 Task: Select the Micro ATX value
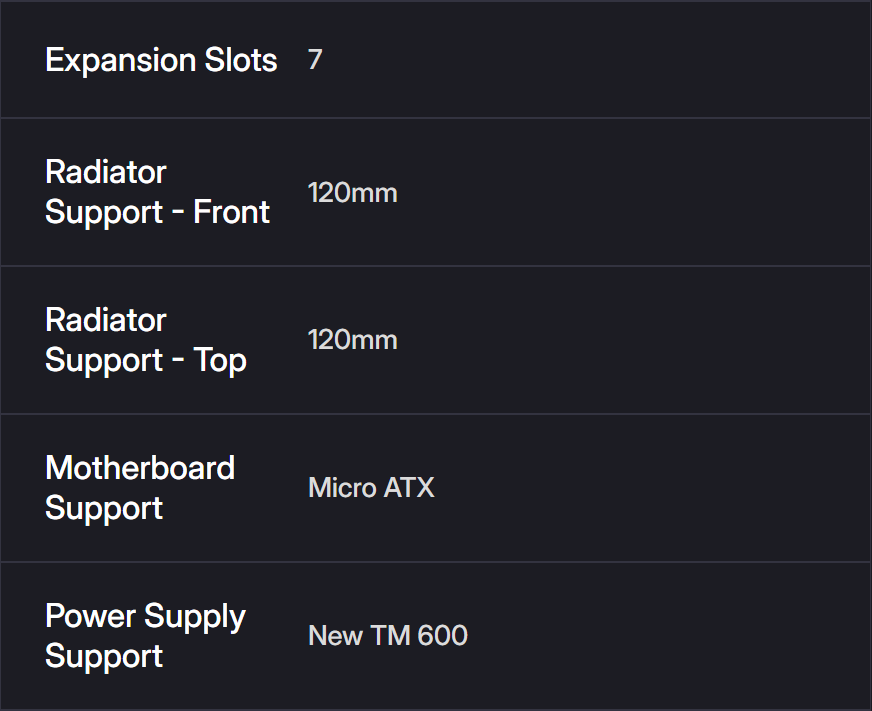pos(371,488)
